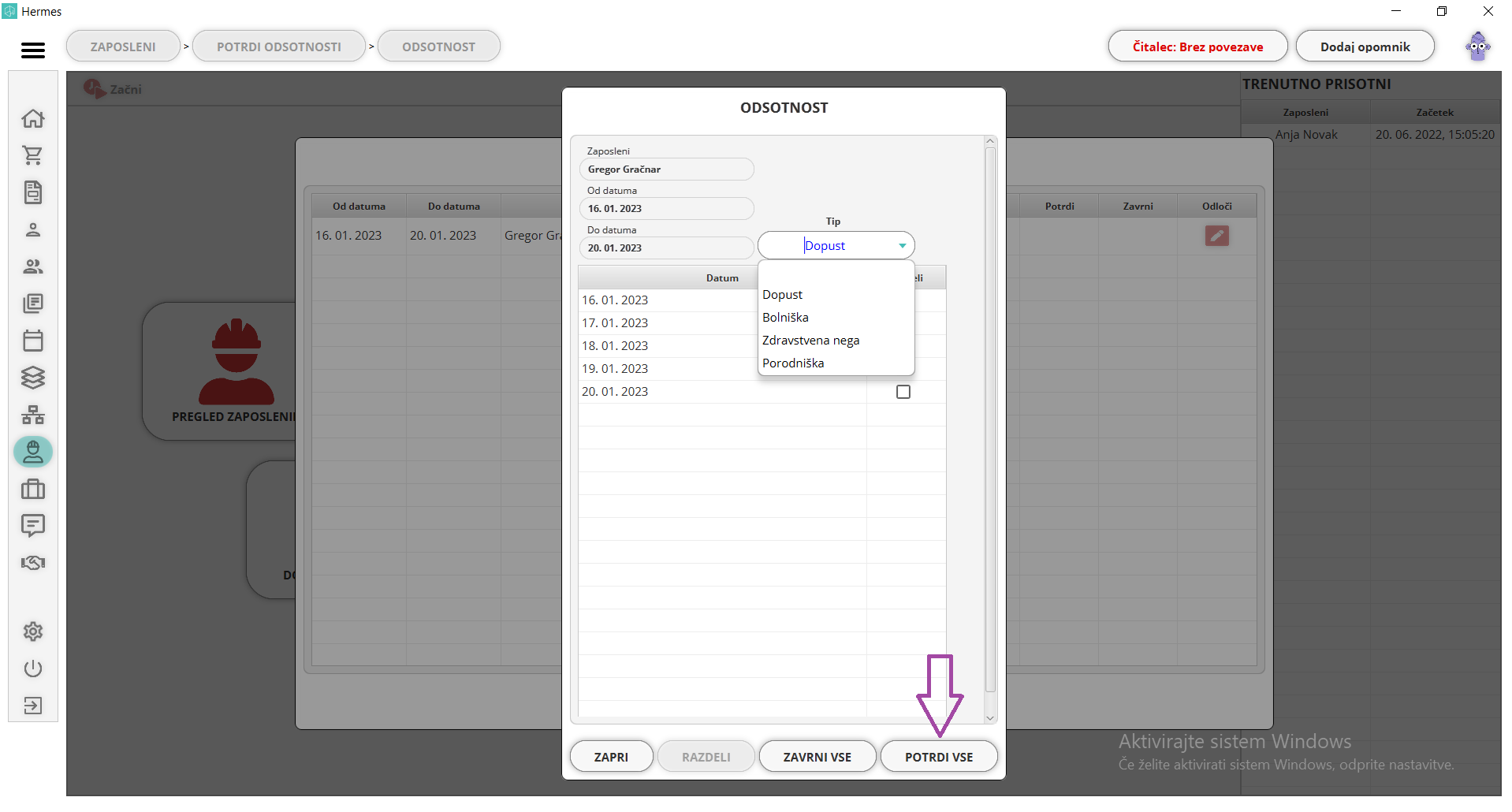Click the Od datuma column header
Image resolution: width=1512 pixels, height=812 pixels.
coord(359,207)
